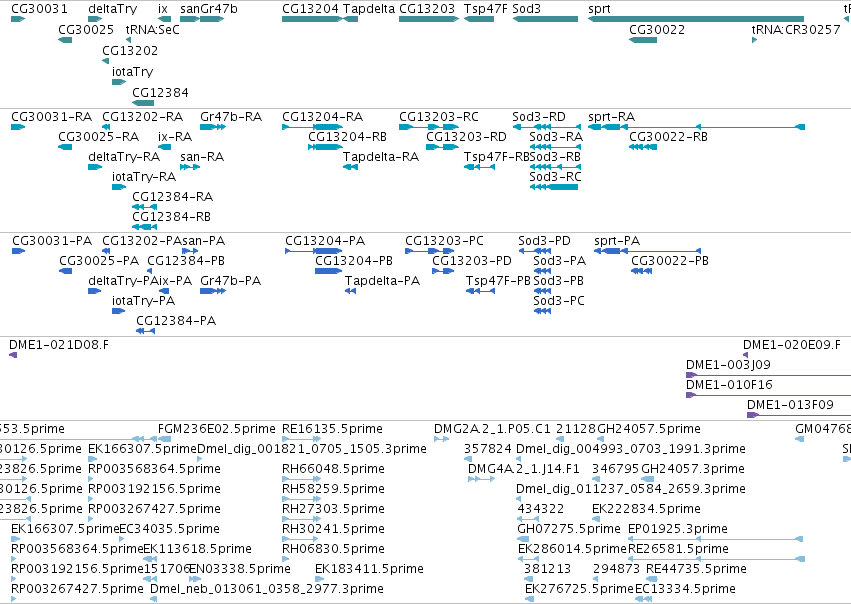Screen dimensions: 851x604
Task: Open the CG13203-PC protein label
Action: point(444,240)
